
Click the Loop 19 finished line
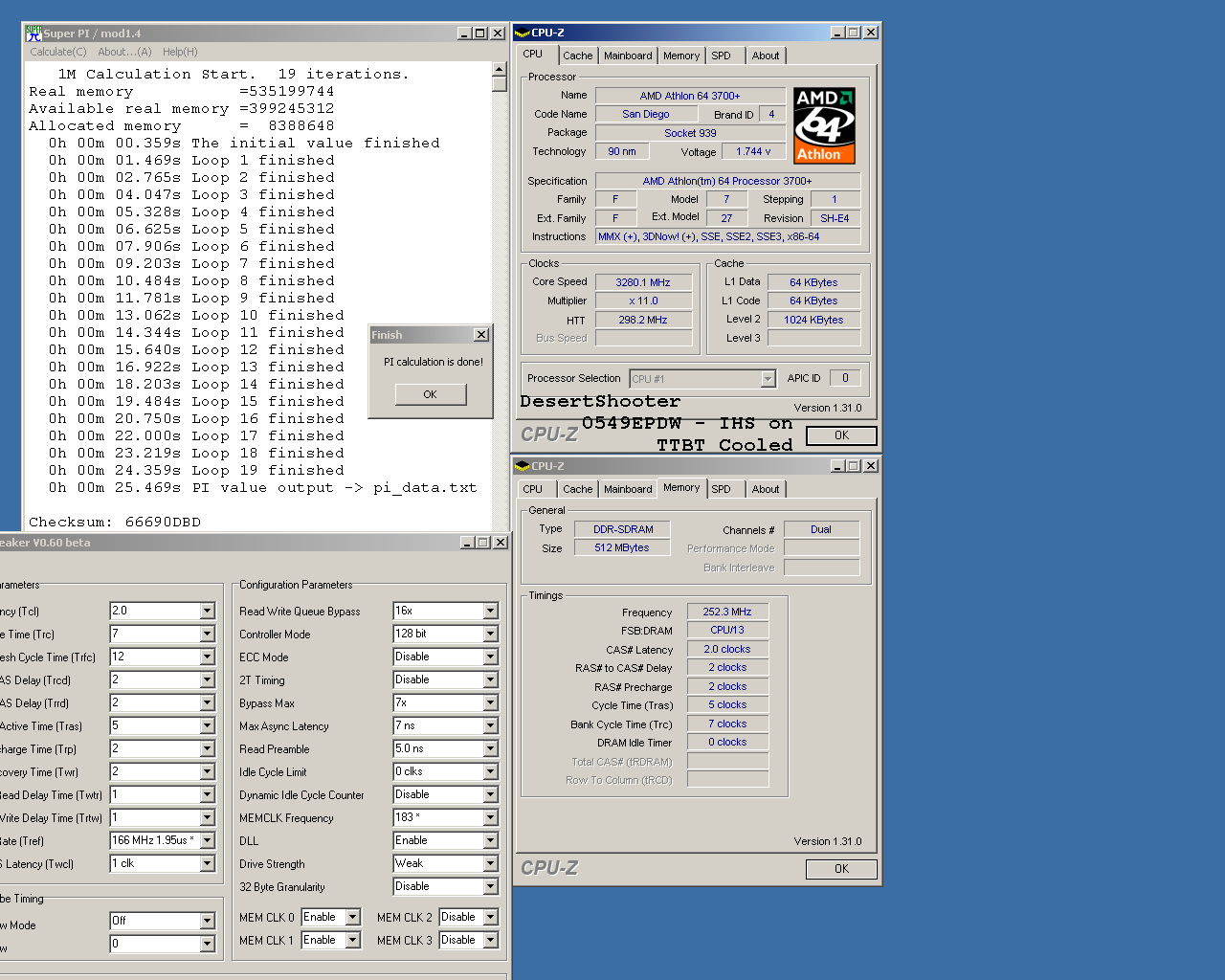click(x=196, y=471)
